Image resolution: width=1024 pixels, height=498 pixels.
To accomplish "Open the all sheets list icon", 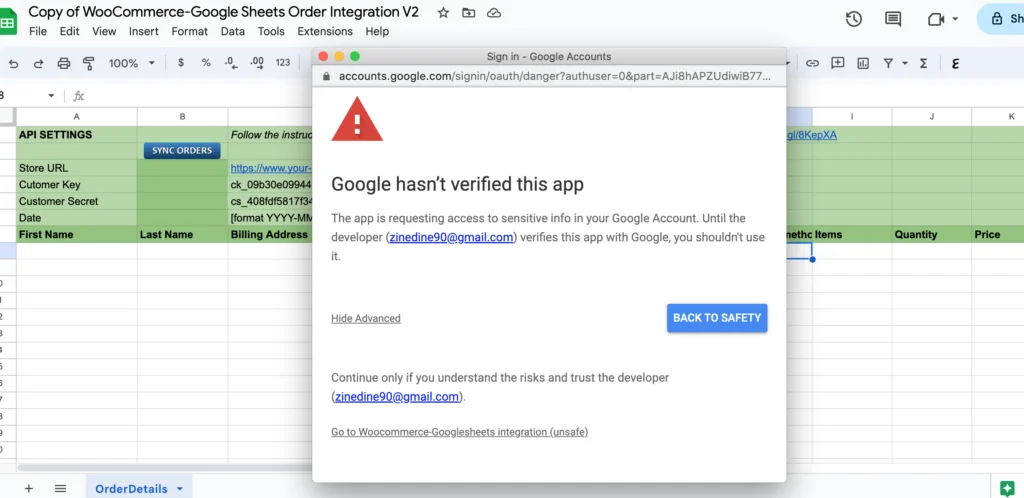I will pos(60,488).
